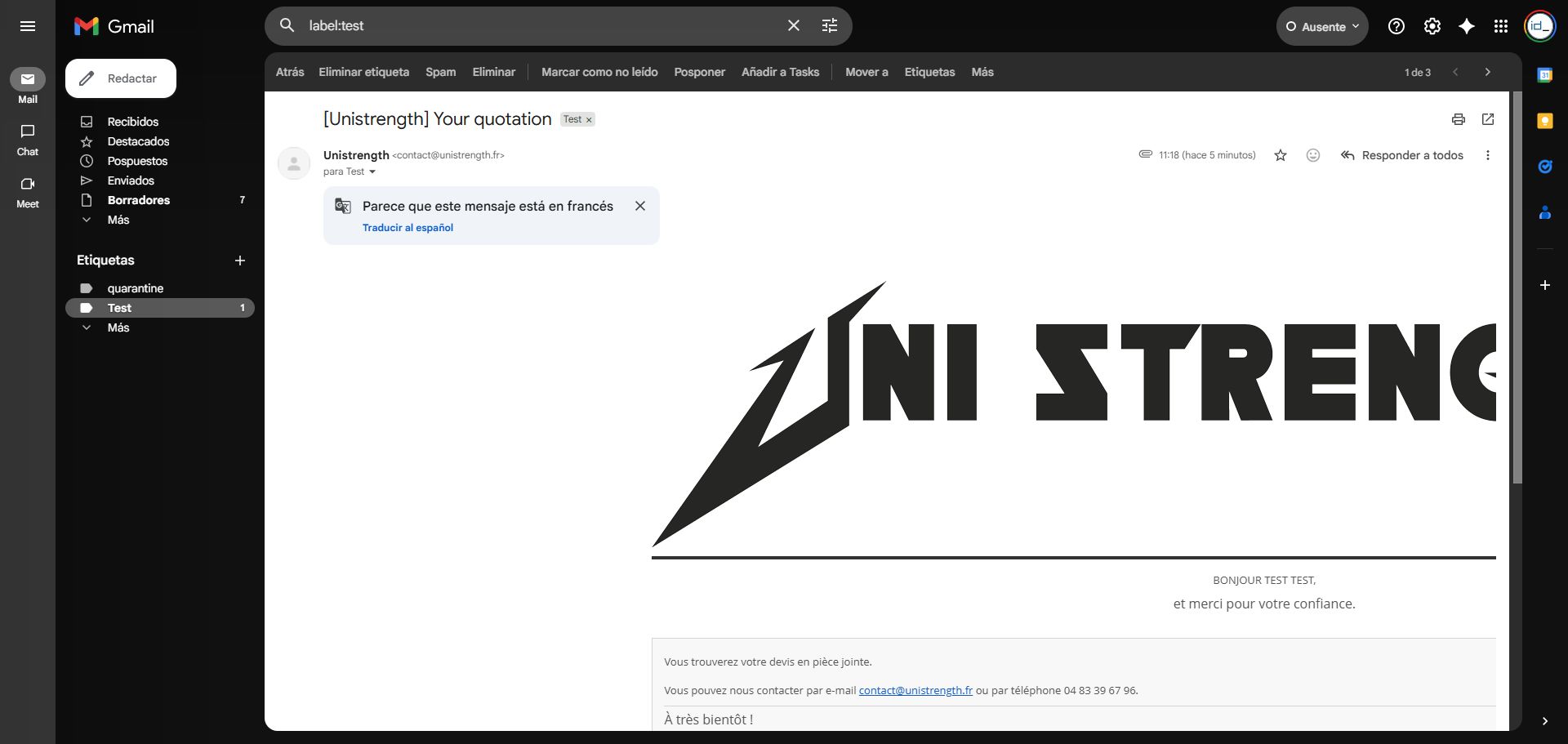
Task: Star the Unistrength message
Action: pos(1281,155)
